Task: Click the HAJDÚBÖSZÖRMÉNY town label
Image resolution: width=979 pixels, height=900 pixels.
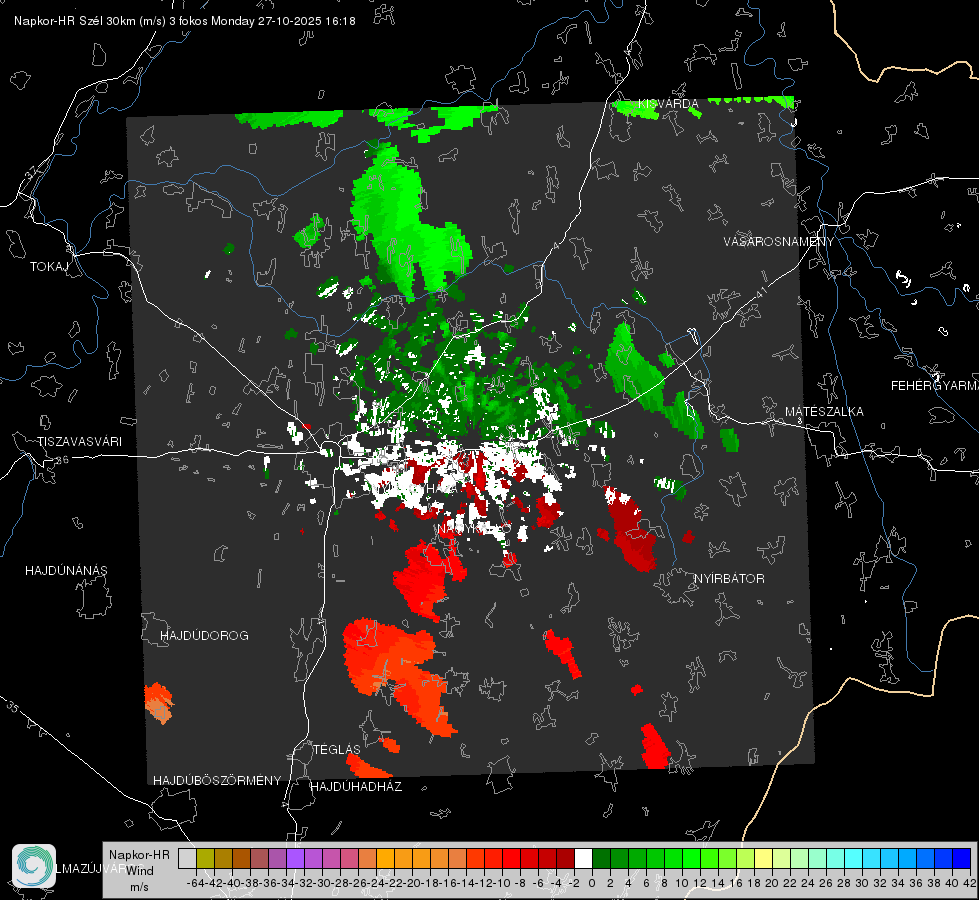Action: 217,780
